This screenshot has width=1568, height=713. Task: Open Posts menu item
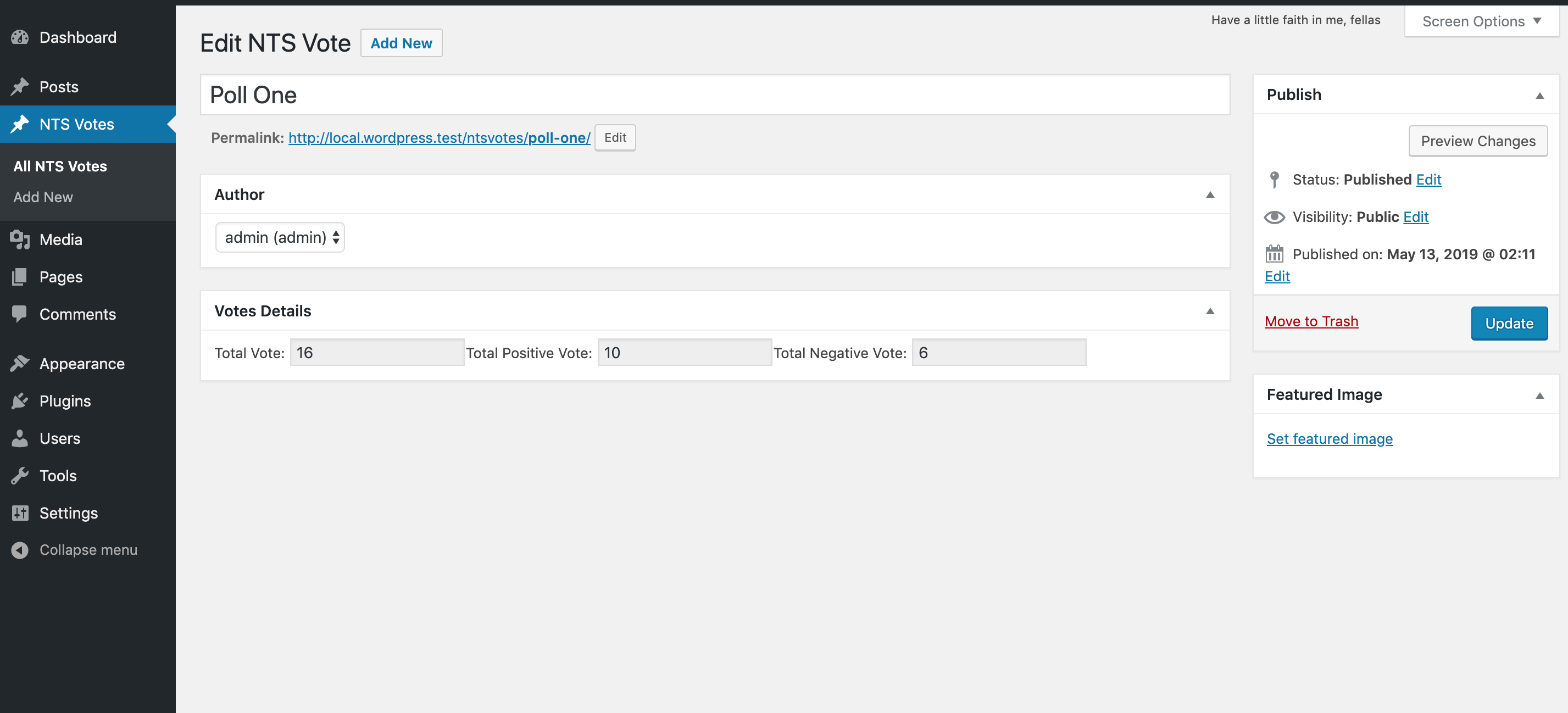(88, 87)
